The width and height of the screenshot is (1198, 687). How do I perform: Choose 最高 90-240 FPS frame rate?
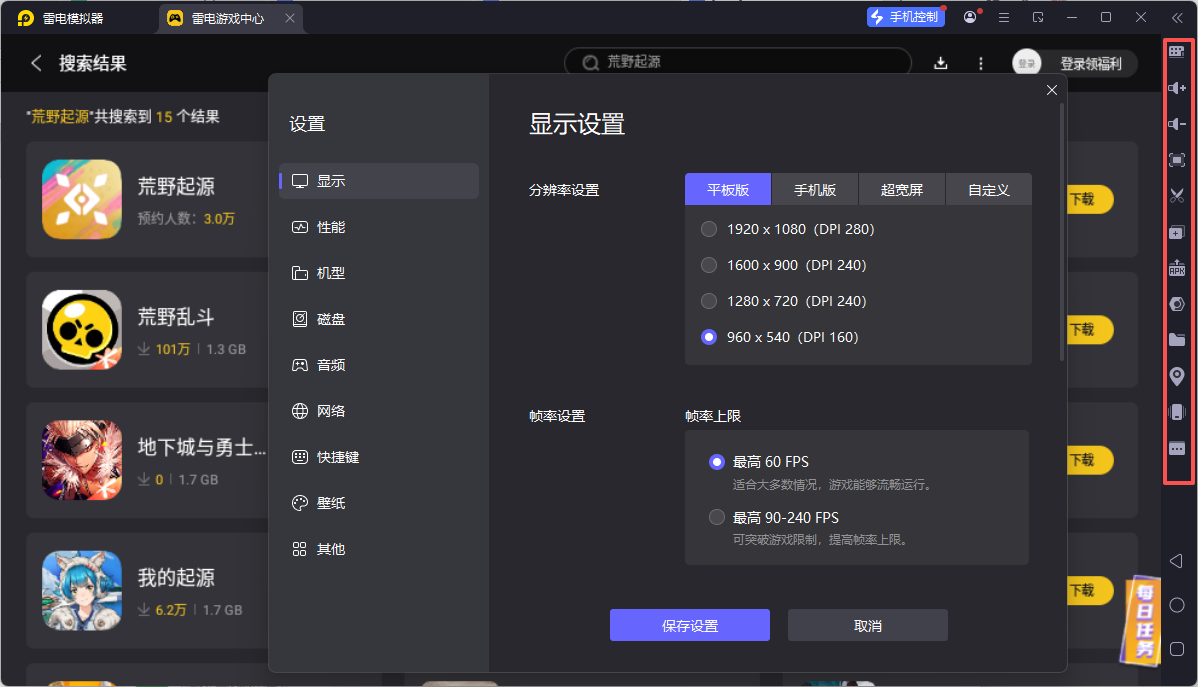tap(717, 517)
